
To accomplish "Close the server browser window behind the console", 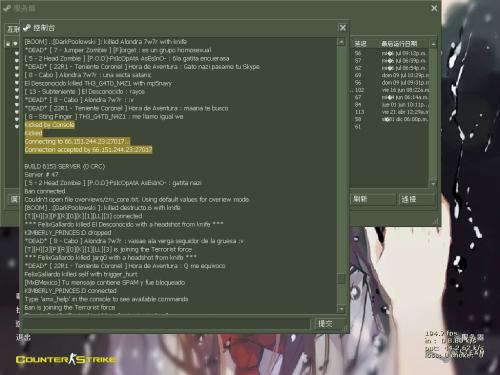I will [x=434, y=8].
